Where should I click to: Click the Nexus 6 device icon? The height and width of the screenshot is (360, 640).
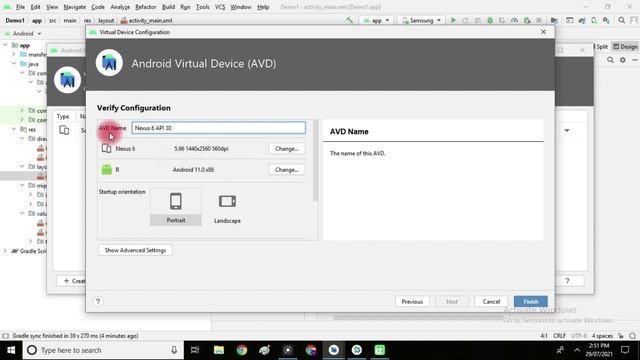(x=106, y=149)
